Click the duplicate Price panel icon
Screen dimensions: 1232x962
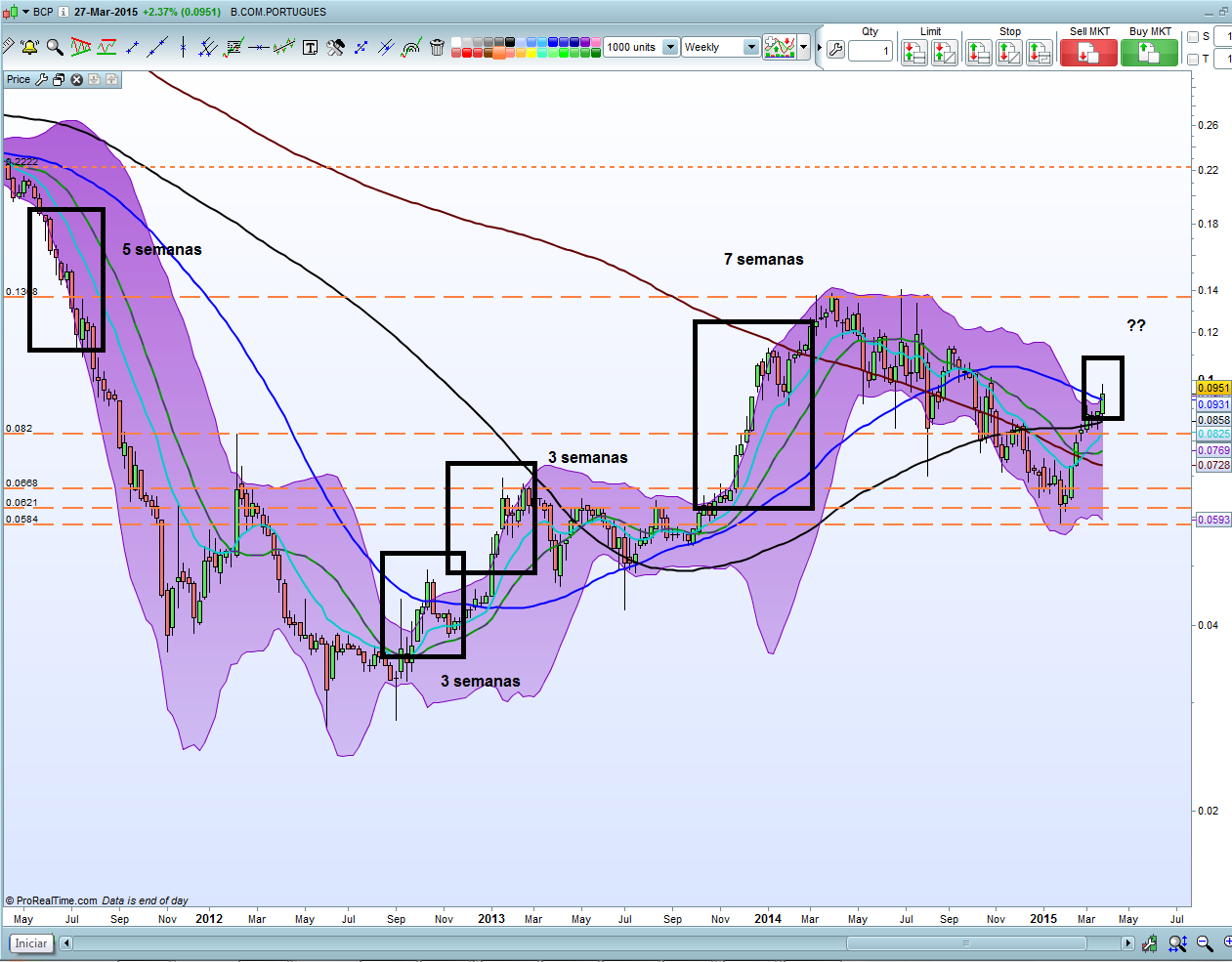coord(59,79)
